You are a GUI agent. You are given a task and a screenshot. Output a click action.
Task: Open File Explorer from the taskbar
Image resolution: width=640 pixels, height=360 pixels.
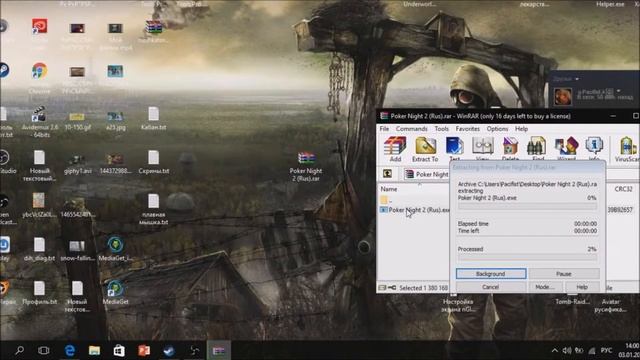[94, 350]
